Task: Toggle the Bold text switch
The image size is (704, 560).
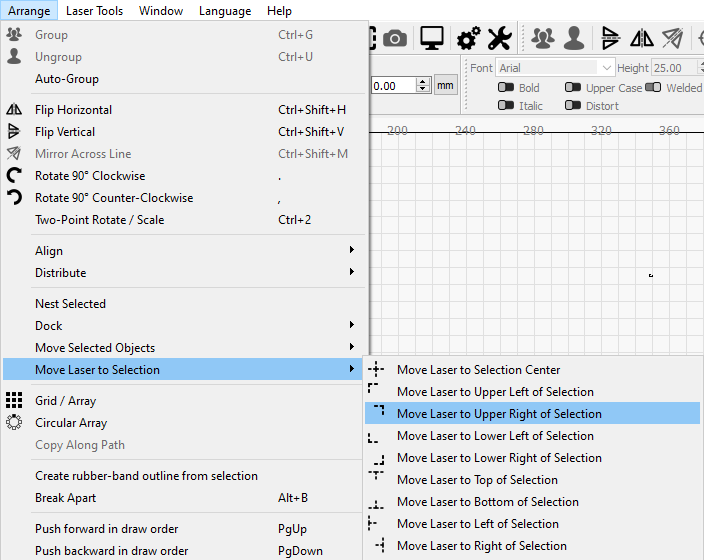Action: click(506, 88)
